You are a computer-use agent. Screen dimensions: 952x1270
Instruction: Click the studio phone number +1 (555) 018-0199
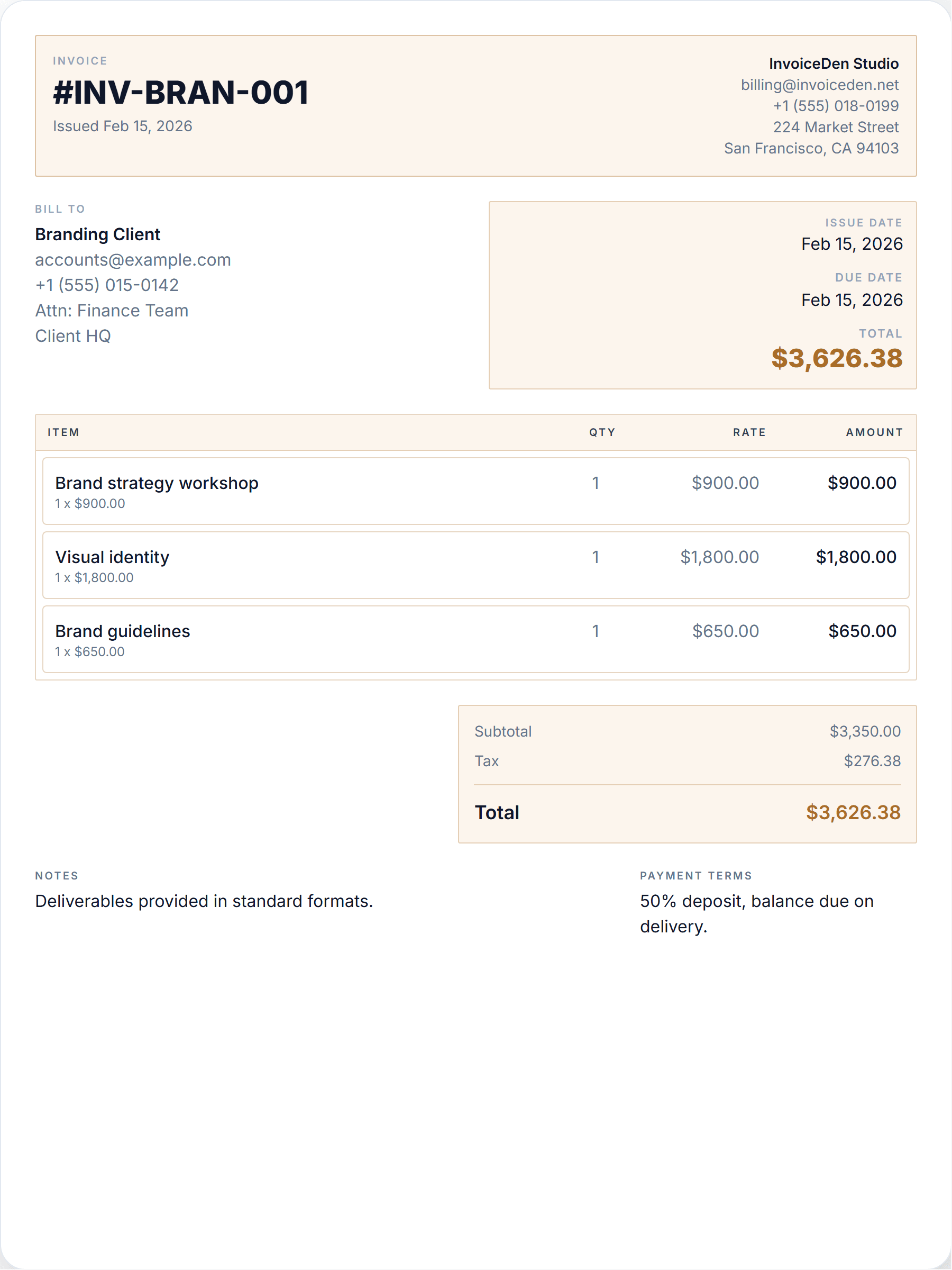(x=836, y=106)
